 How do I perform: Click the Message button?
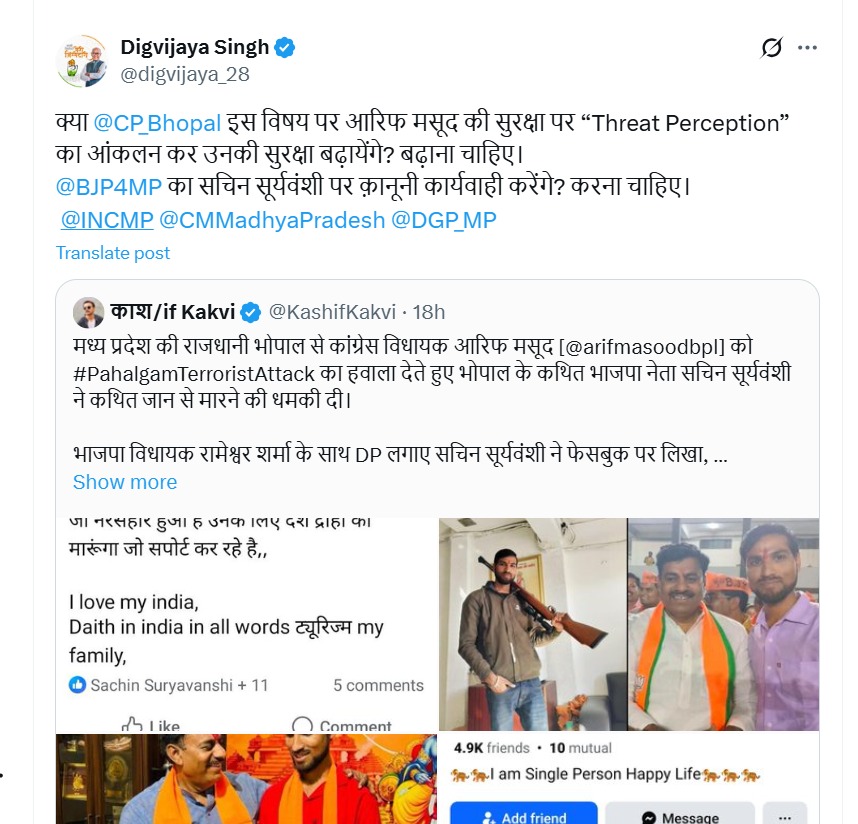680,814
